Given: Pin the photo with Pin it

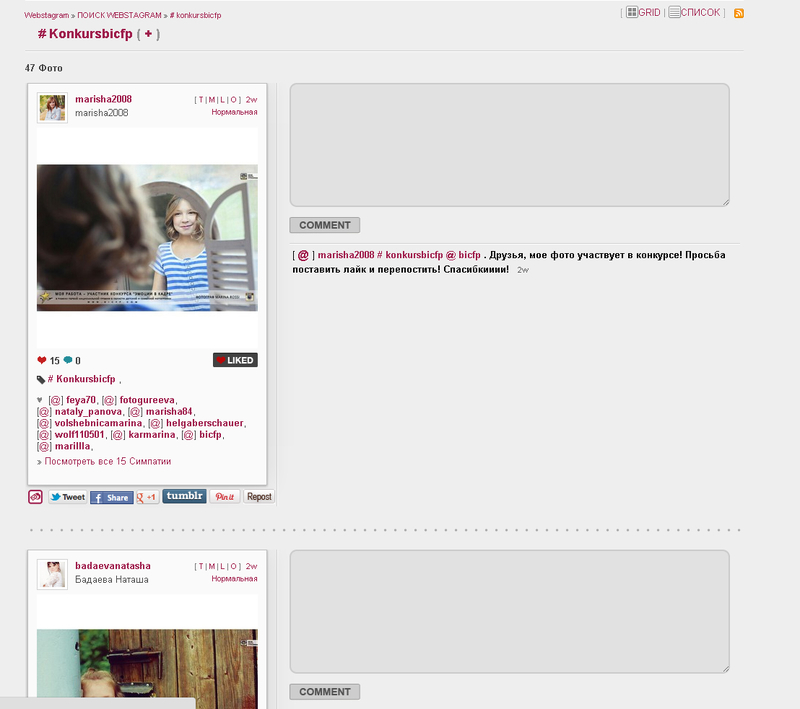Looking at the screenshot, I should (x=224, y=497).
